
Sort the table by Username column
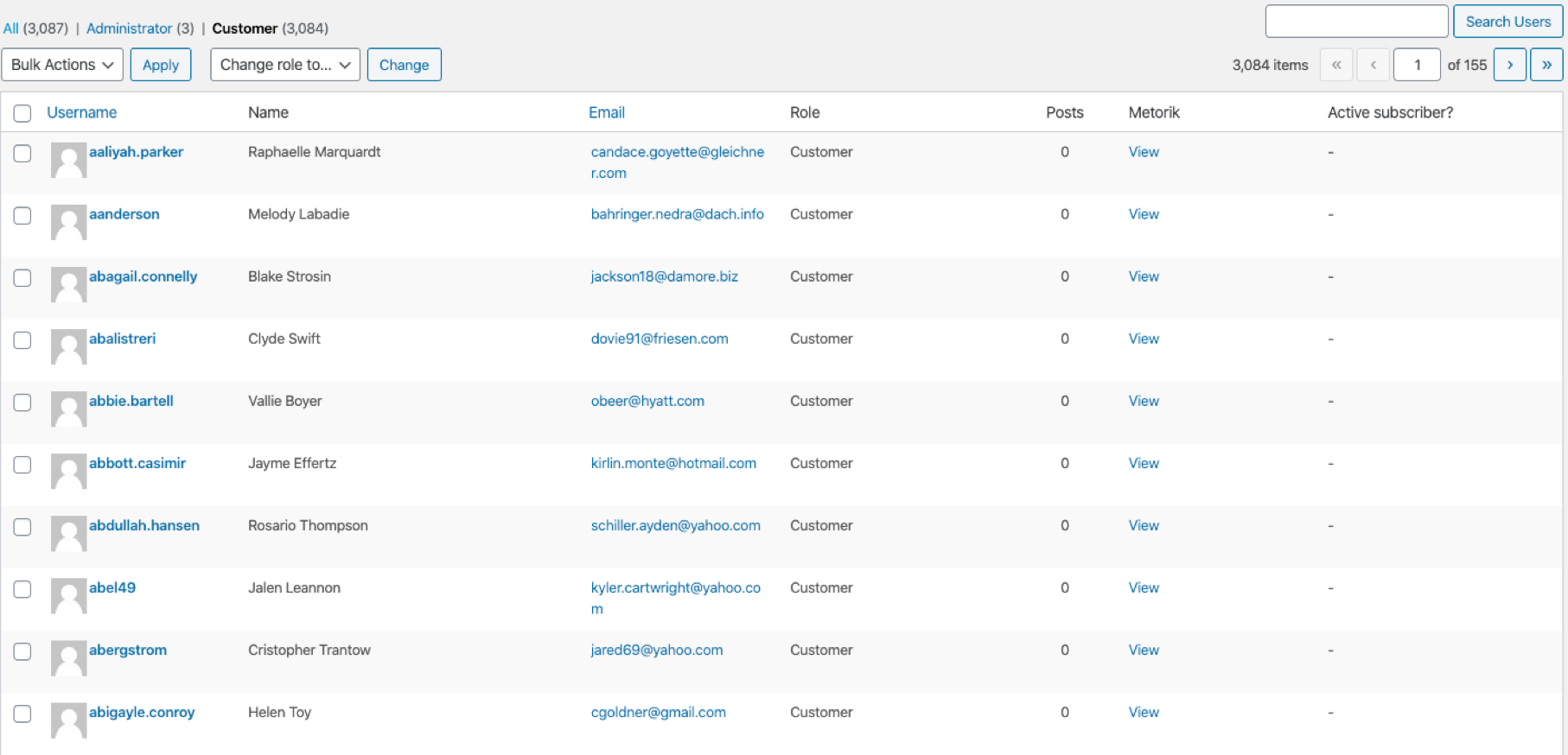pos(81,112)
